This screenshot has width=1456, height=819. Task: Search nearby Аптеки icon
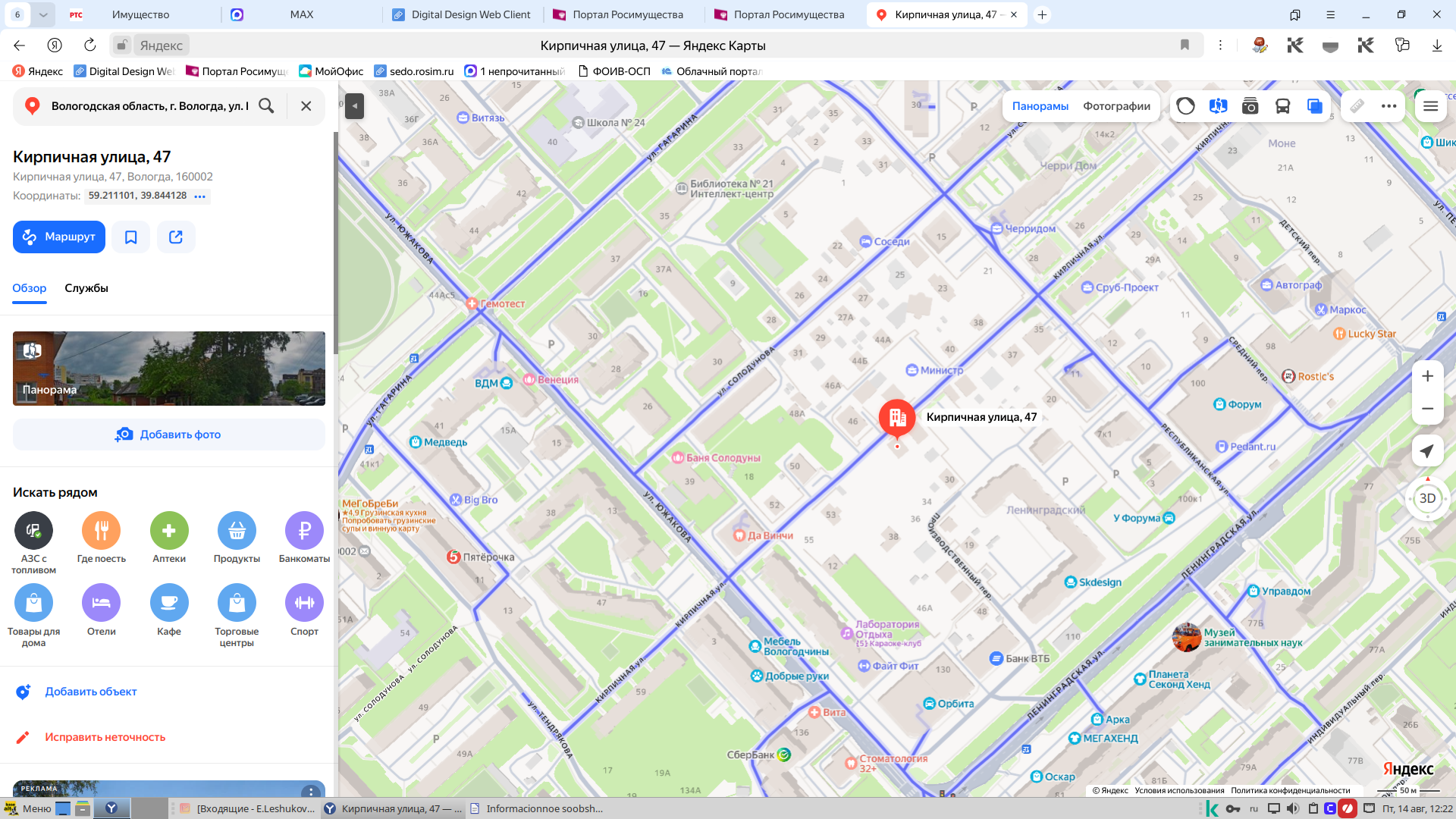click(x=169, y=530)
